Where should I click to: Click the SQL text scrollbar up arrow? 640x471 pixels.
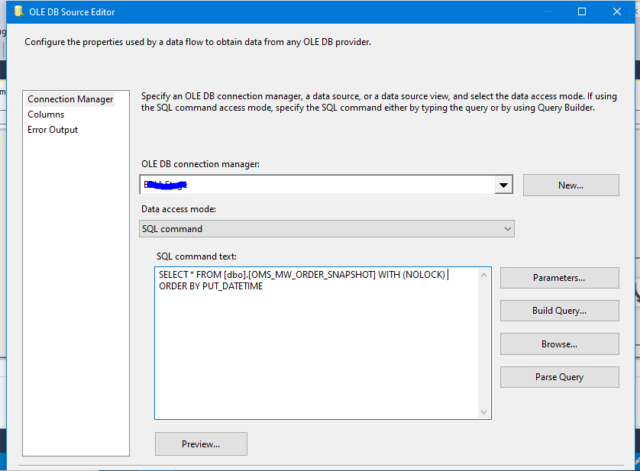[485, 274]
